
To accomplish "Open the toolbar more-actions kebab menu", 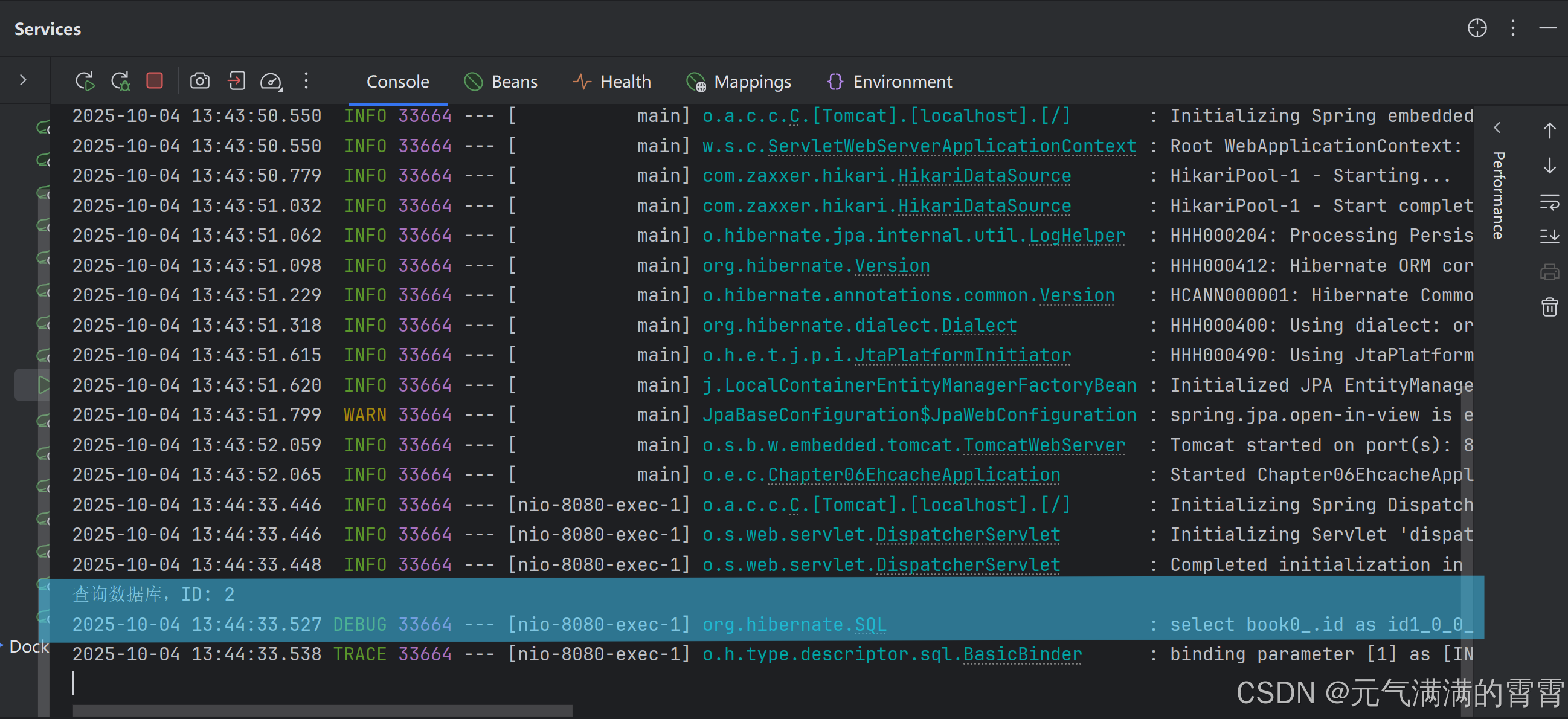I will tap(306, 80).
